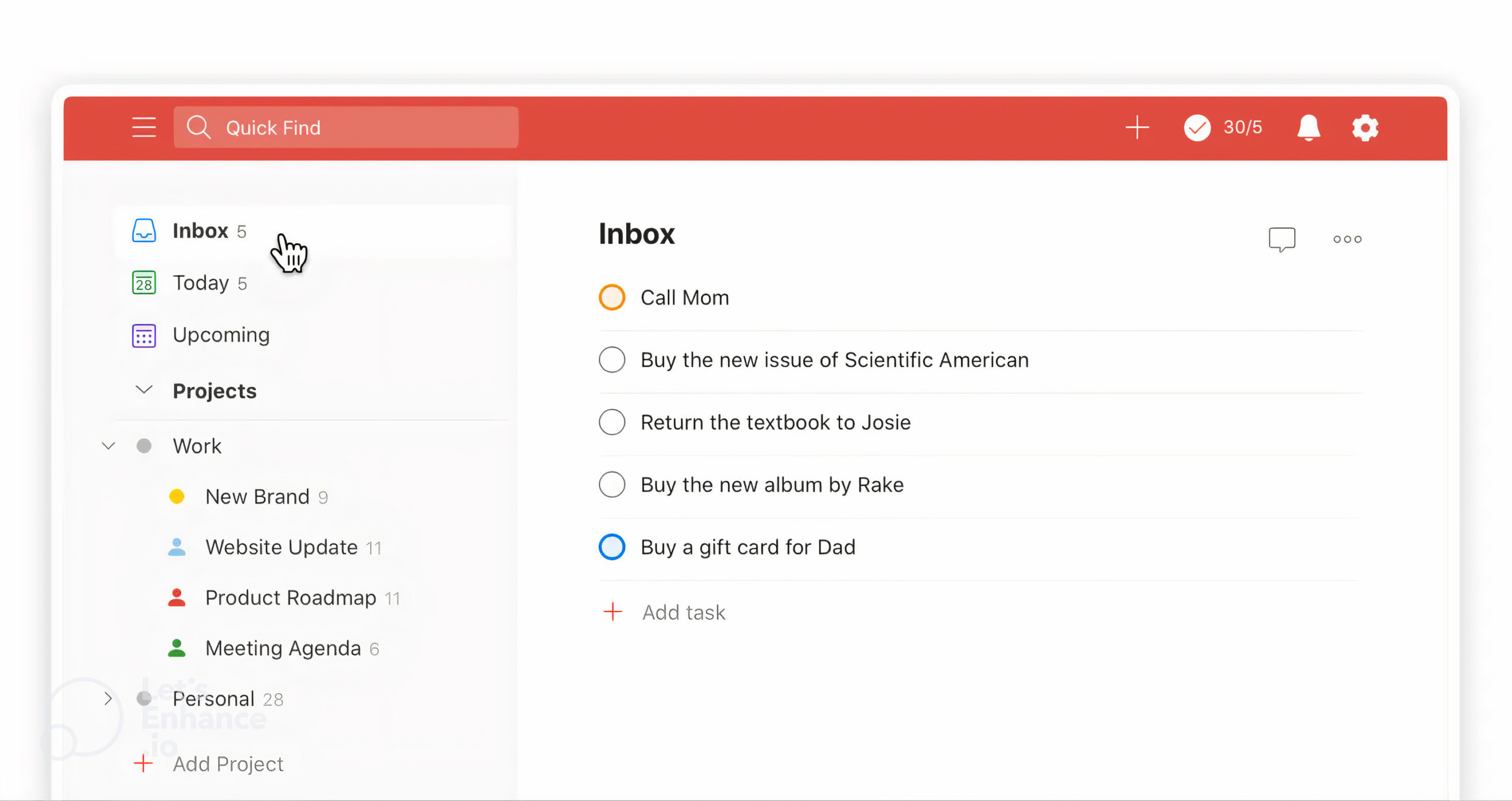Click the settings gear icon
The image size is (1512, 801).
pyautogui.click(x=1364, y=128)
